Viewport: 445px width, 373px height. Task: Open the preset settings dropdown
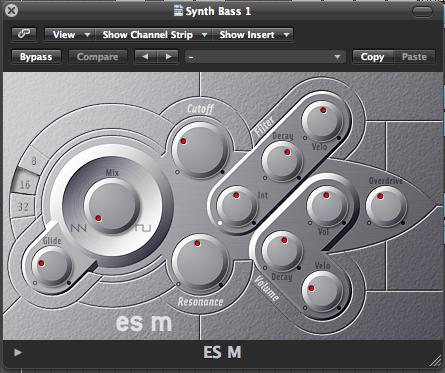265,57
